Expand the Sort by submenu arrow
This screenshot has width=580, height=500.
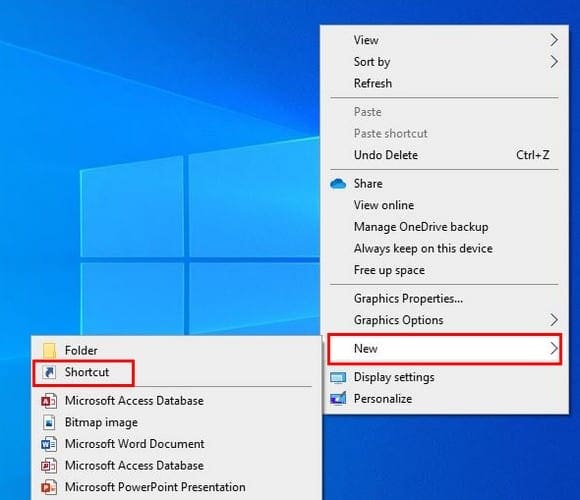[553, 62]
